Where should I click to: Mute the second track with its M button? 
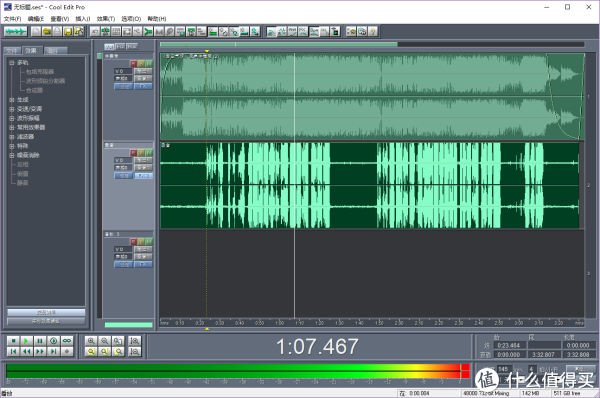pyautogui.click(x=149, y=153)
